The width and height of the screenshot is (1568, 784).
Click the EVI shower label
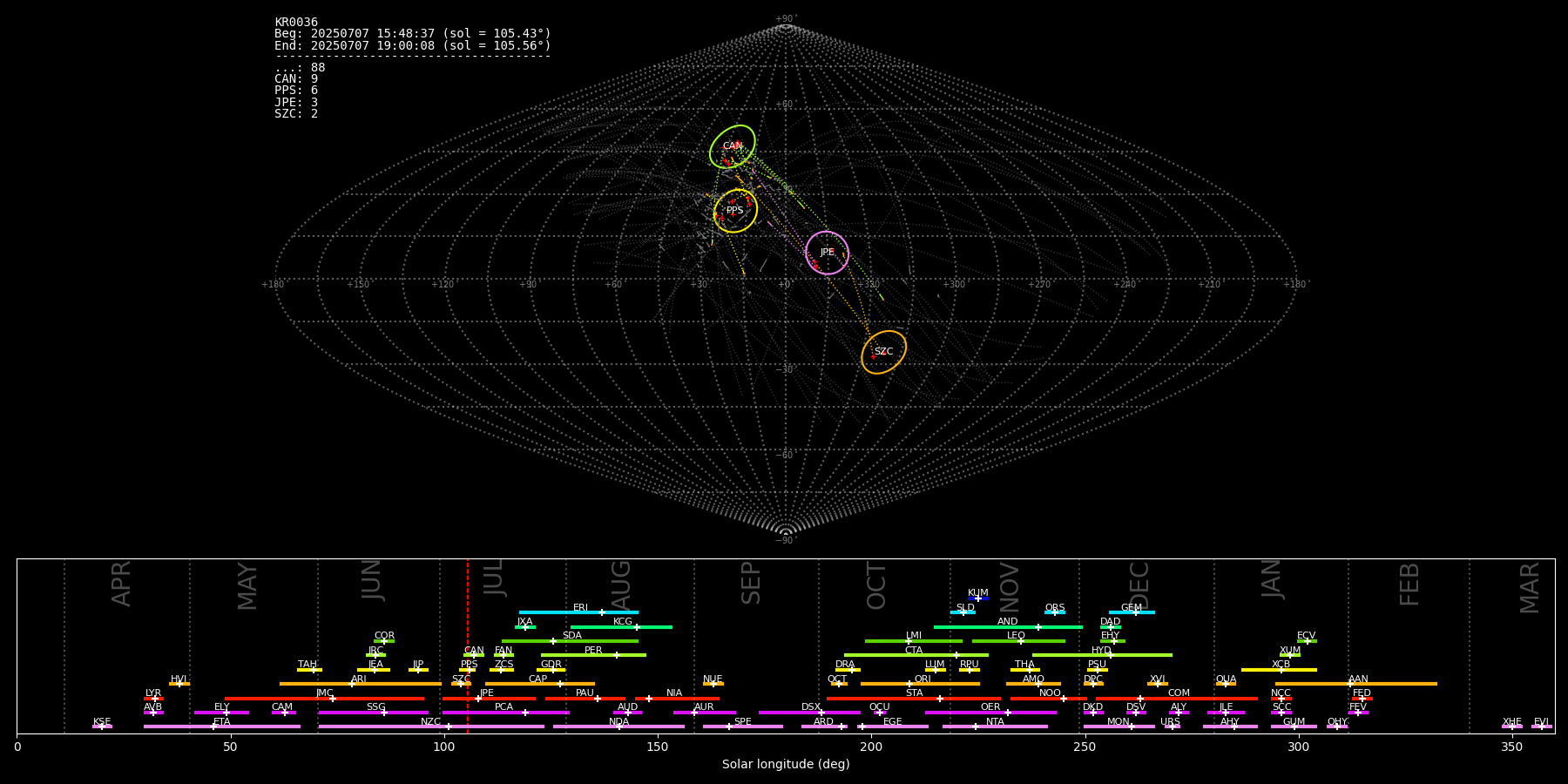tap(1541, 722)
